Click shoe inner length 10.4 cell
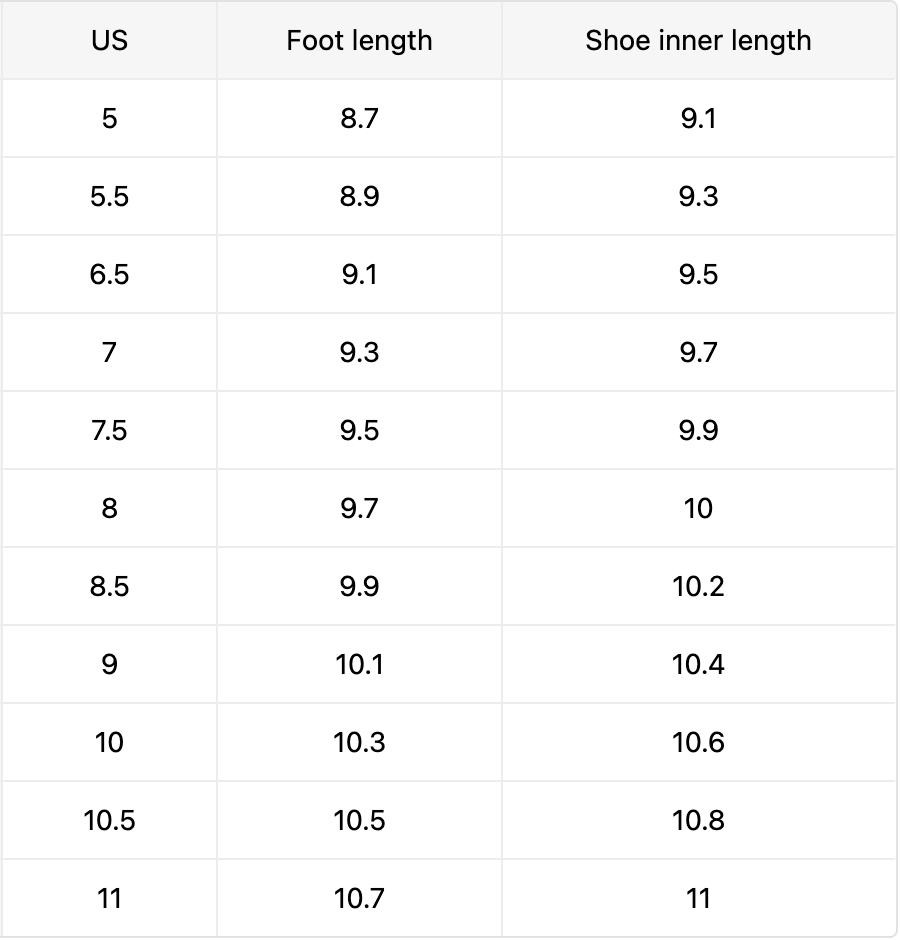Image resolution: width=900 pixels, height=940 pixels. tap(698, 665)
